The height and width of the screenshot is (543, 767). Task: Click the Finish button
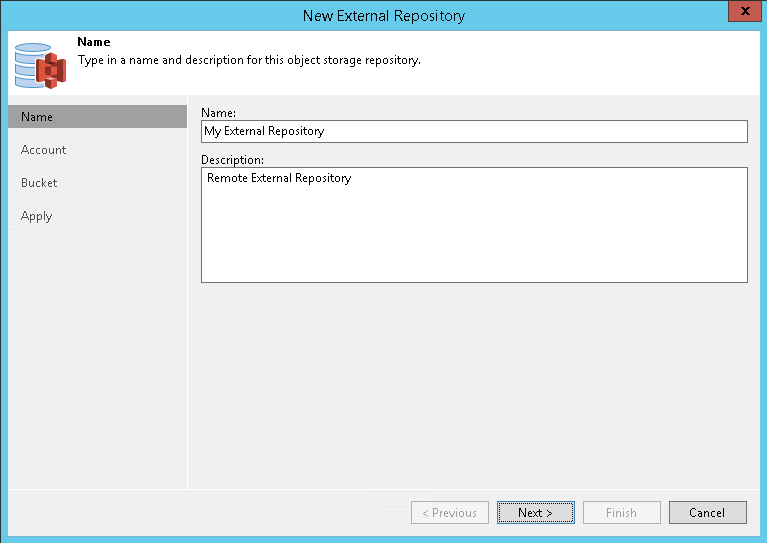coord(622,512)
